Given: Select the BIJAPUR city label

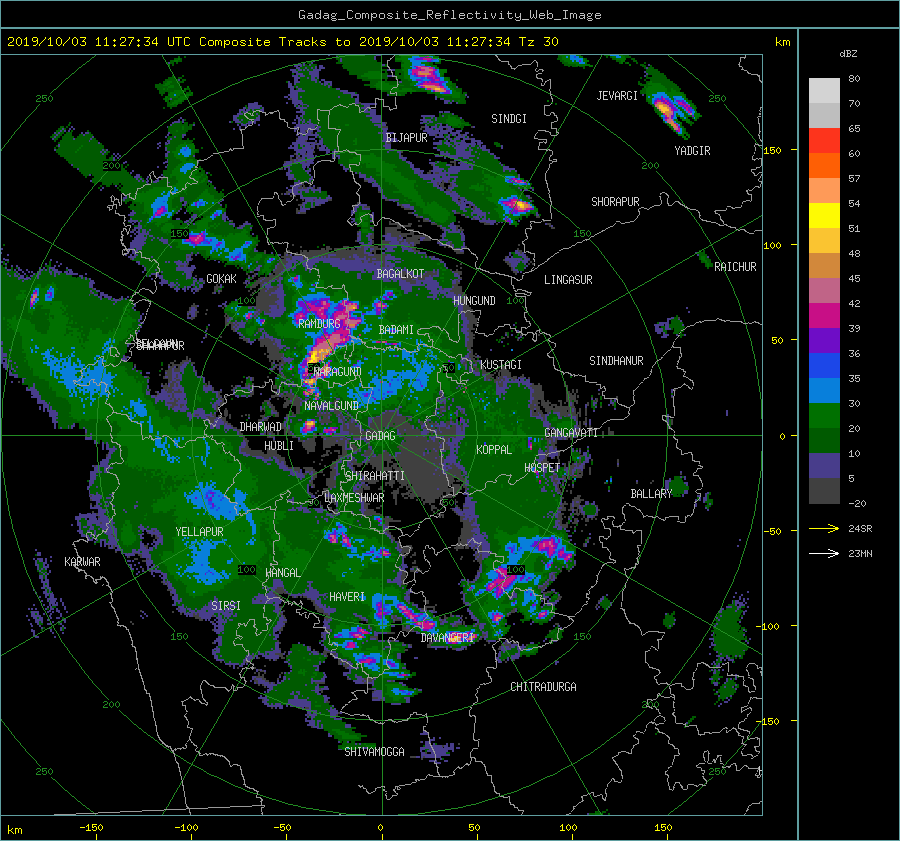Looking at the screenshot, I should pos(406,138).
